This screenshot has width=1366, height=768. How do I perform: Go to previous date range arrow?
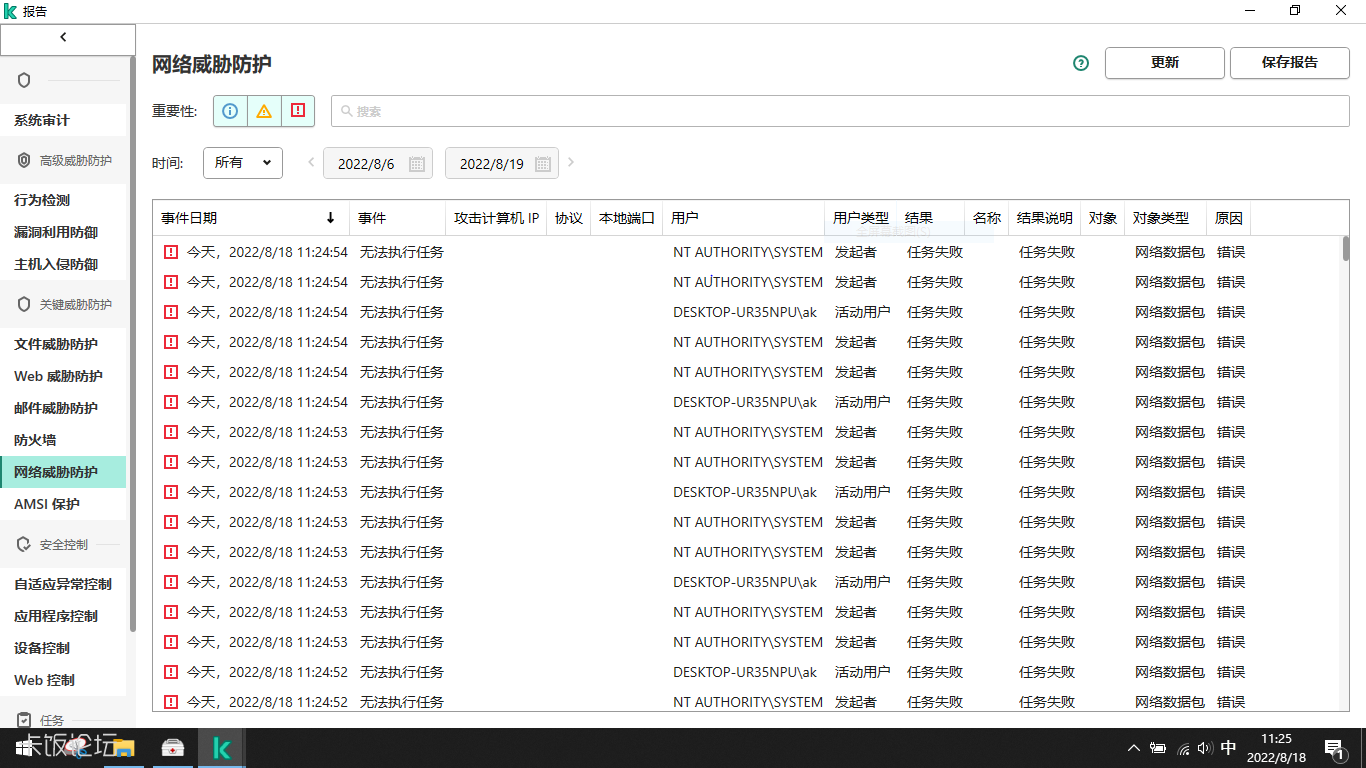pyautogui.click(x=311, y=162)
